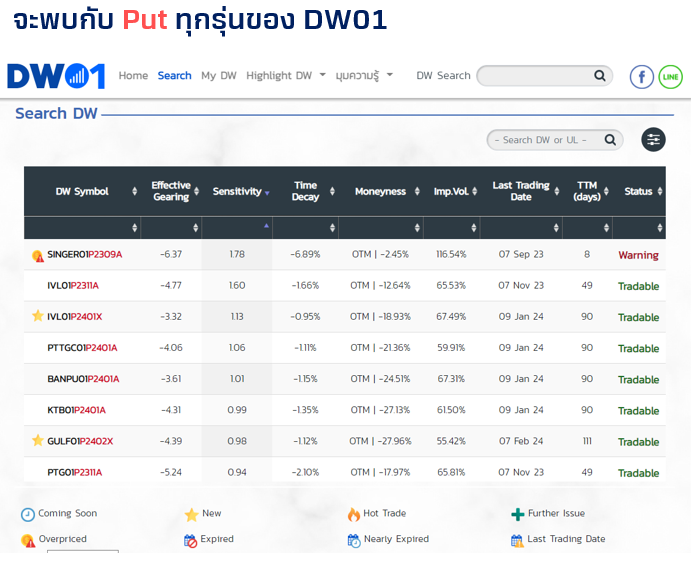Screen dimensions: 691x562
Task: Focus the Search DW or UL field
Action: [543, 140]
